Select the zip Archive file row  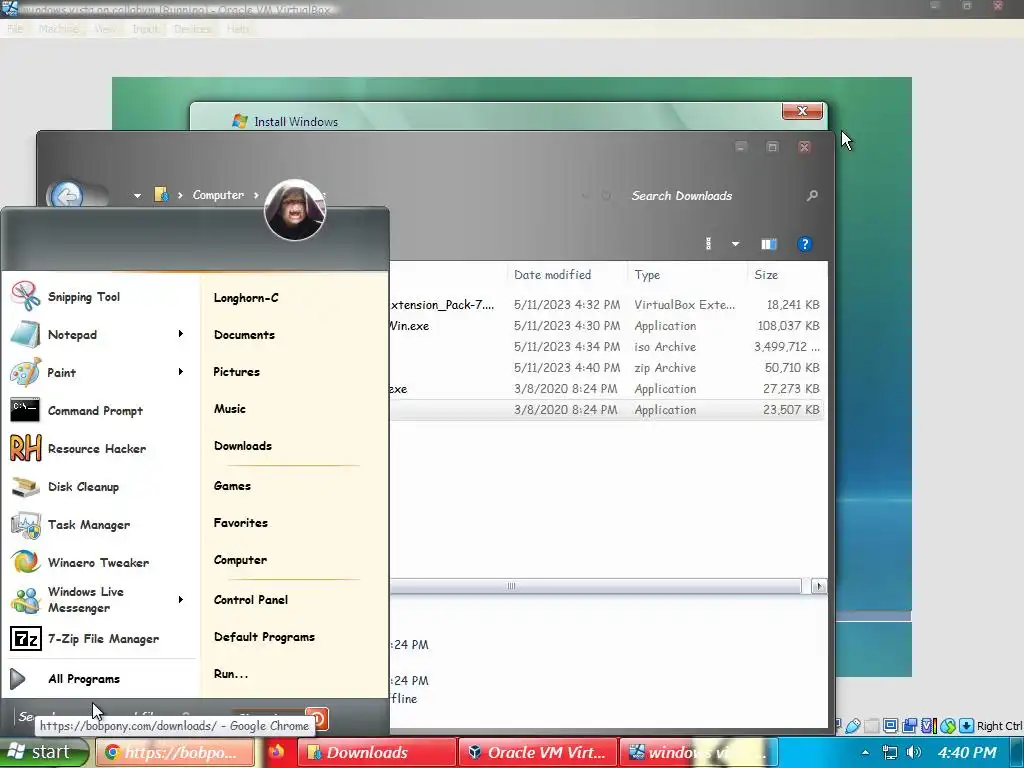[x=606, y=368]
